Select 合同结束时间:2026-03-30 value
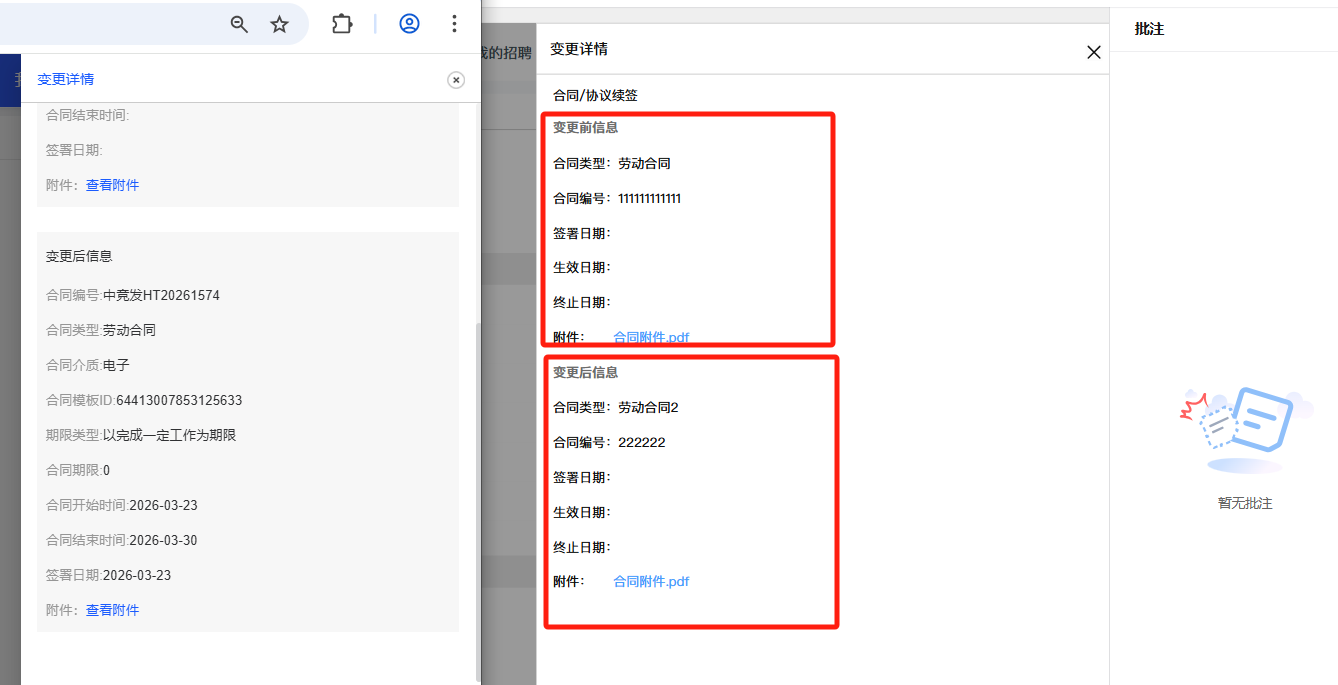Image resolution: width=1338 pixels, height=685 pixels. [163, 540]
